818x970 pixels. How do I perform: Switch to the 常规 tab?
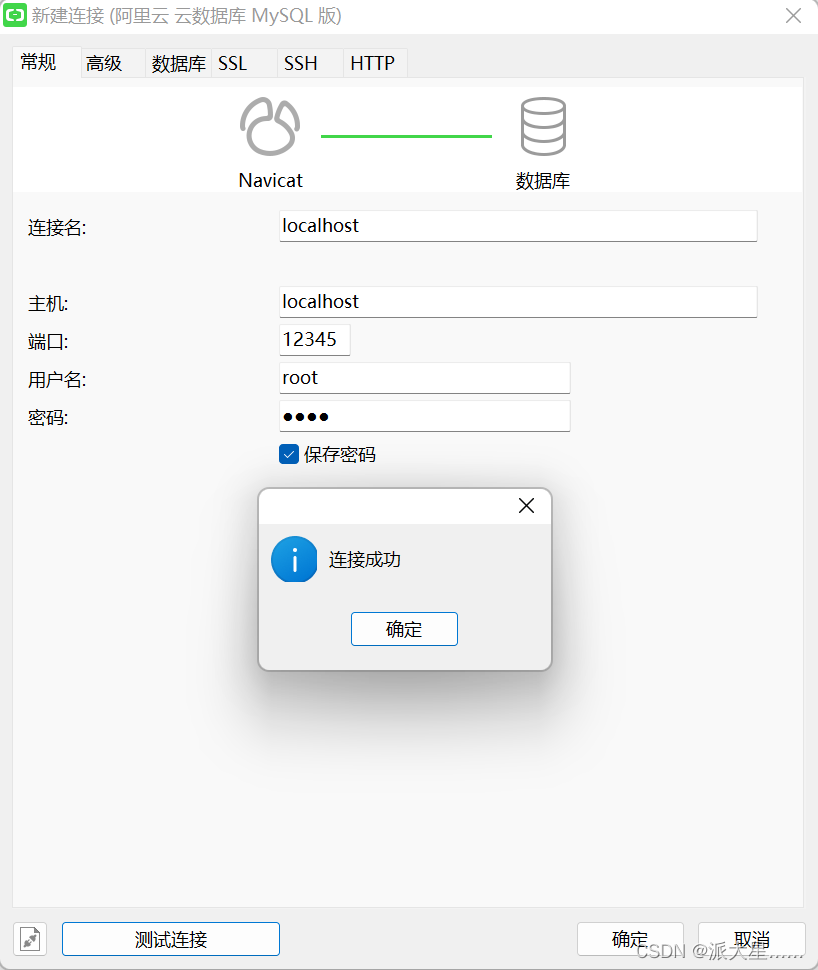tap(46, 62)
